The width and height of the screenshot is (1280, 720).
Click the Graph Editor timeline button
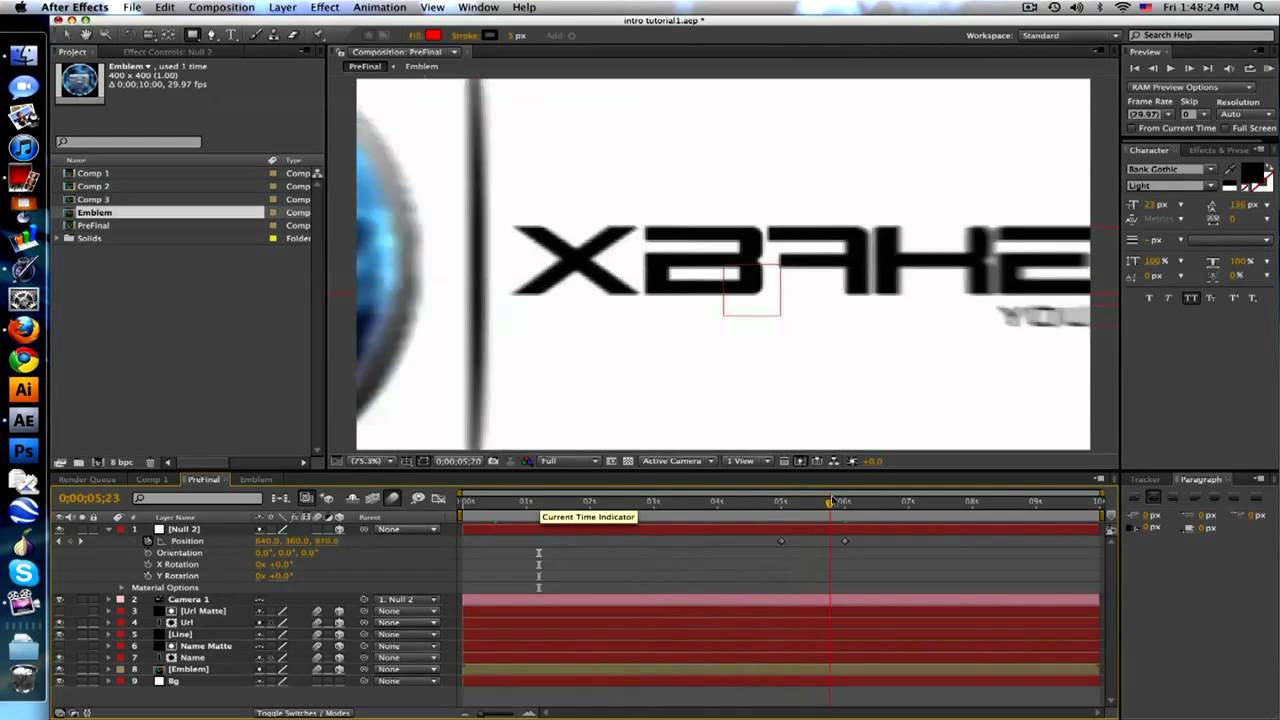(x=438, y=498)
